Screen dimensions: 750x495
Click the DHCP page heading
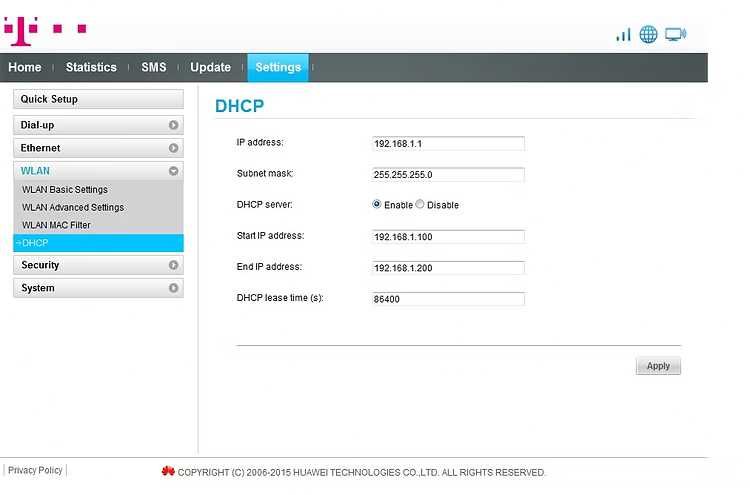pos(240,106)
